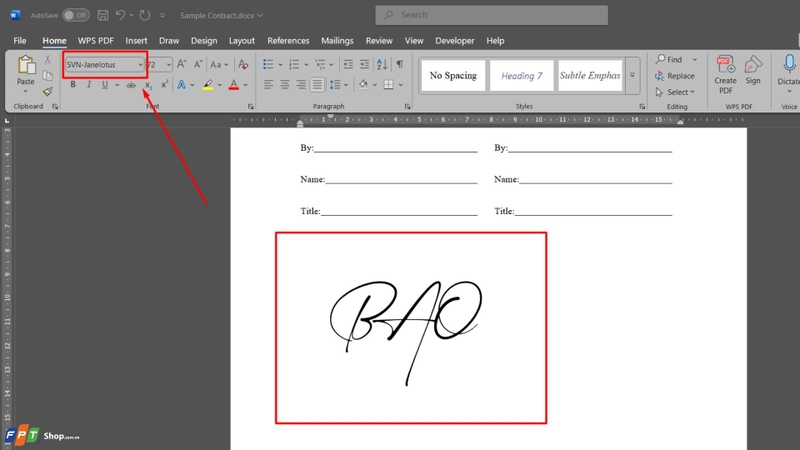Apply yellow text highlight color
The image size is (800, 450).
[208, 85]
